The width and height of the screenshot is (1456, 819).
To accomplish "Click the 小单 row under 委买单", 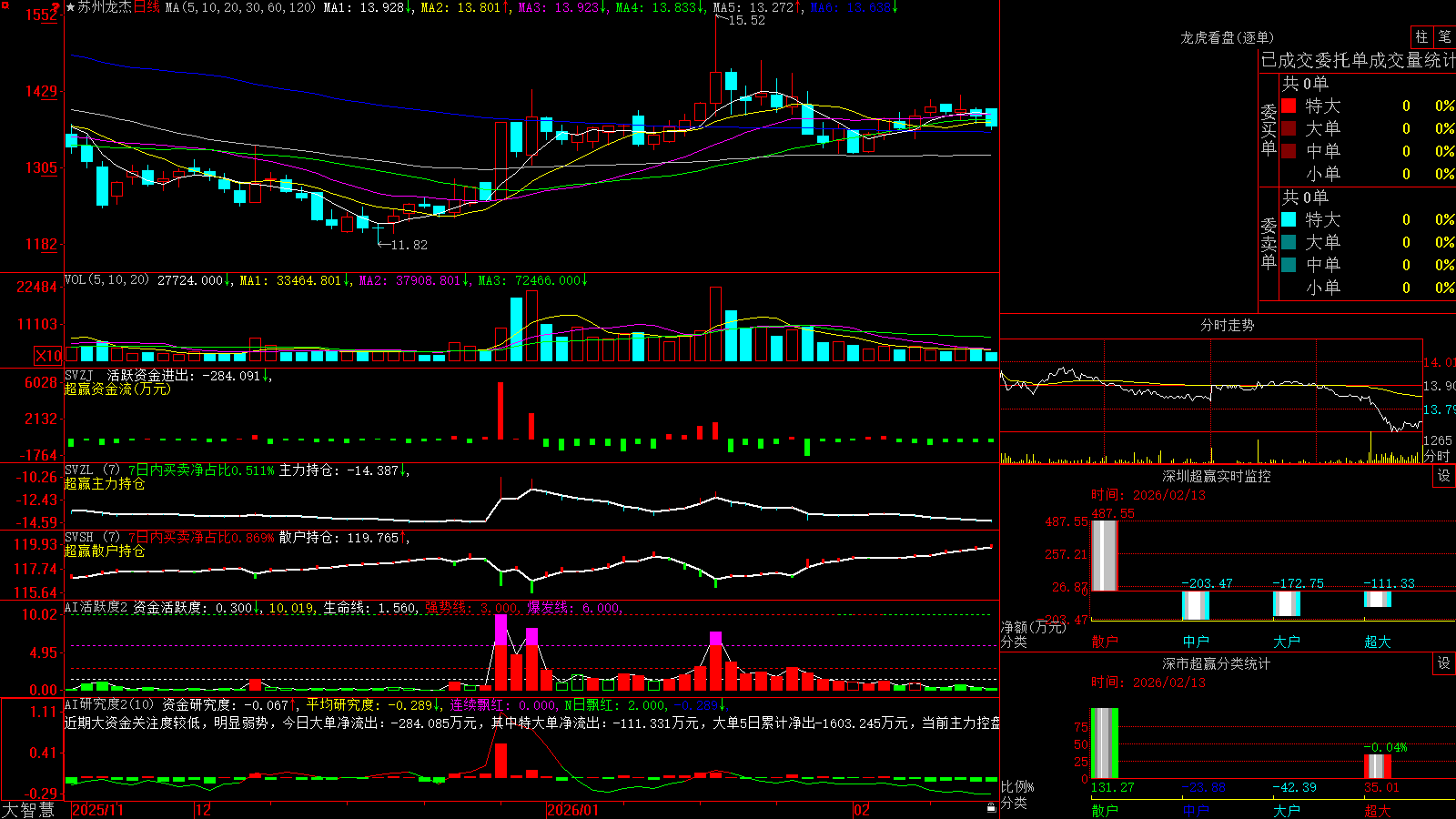I will pos(1368,174).
